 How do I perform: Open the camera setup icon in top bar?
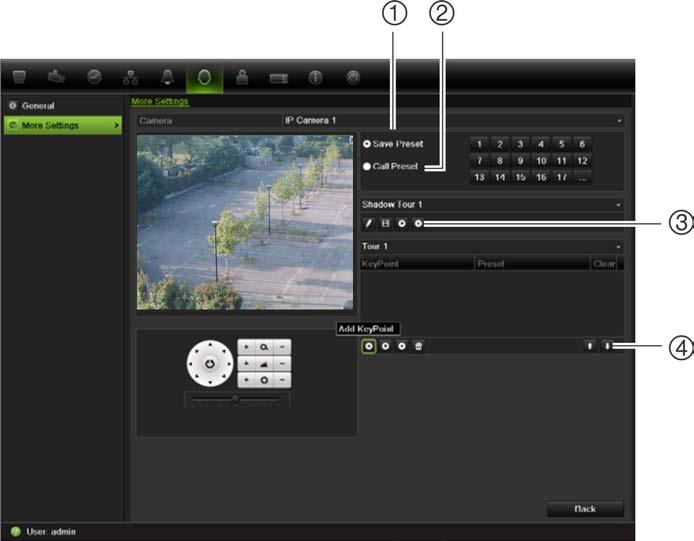[x=56, y=77]
